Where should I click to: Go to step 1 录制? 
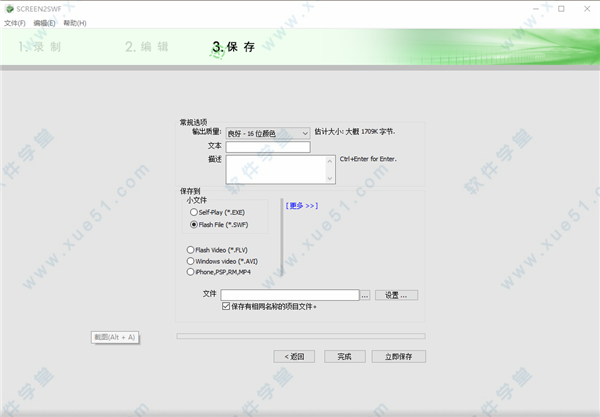[40, 47]
